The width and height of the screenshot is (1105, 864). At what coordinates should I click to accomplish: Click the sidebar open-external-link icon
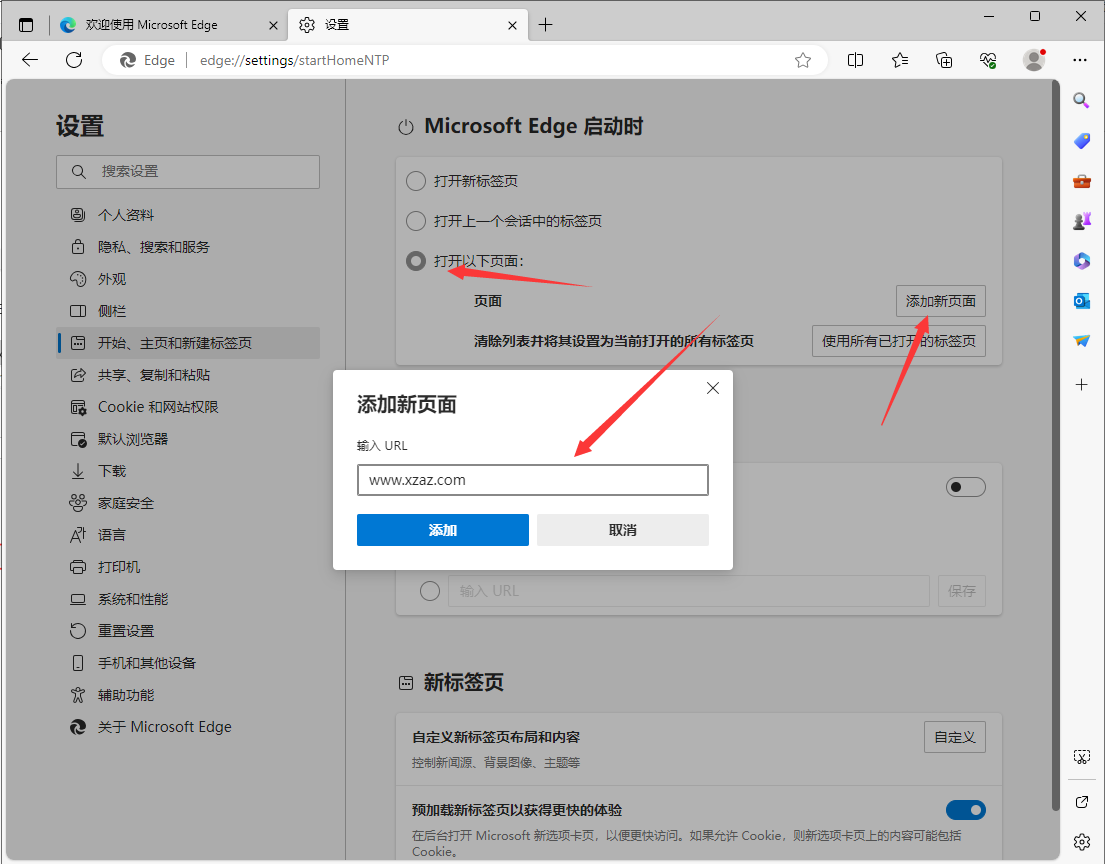[x=1082, y=802]
